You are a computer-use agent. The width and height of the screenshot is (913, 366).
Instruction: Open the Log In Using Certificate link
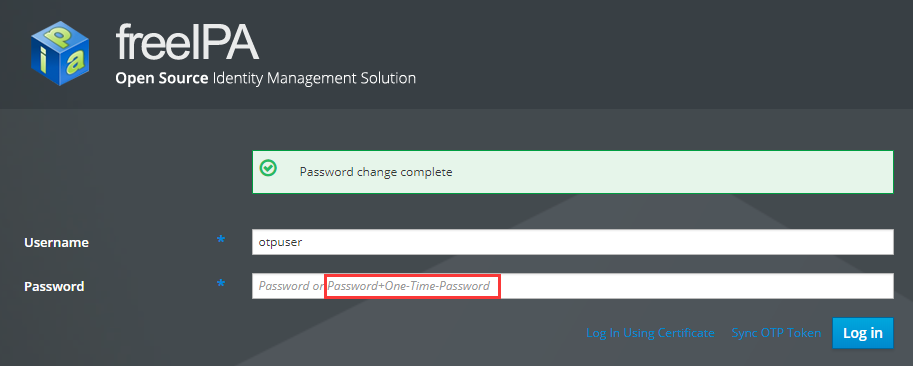(650, 333)
